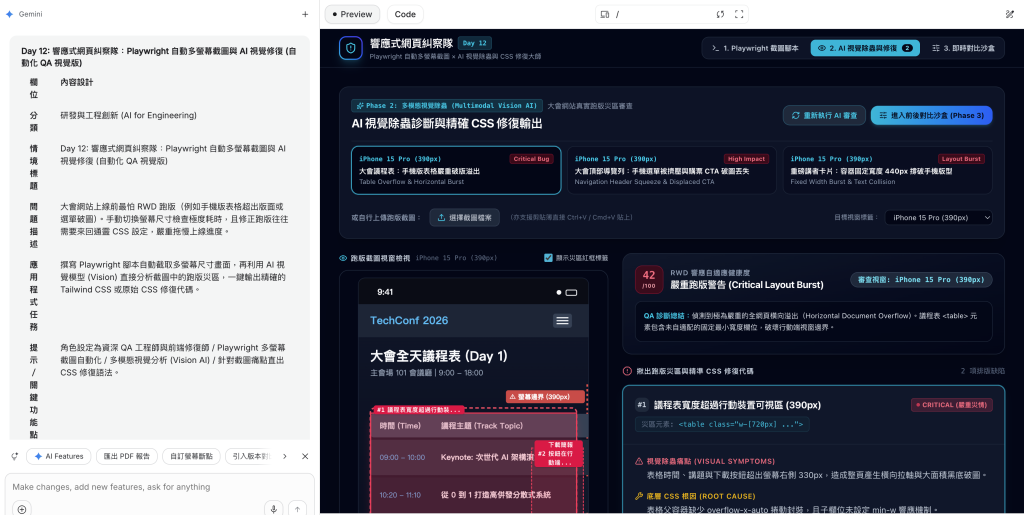Screen dimensions: 1024x515
Task: Click the Critical Bug tag
Action: pyautogui.click(x=531, y=159)
